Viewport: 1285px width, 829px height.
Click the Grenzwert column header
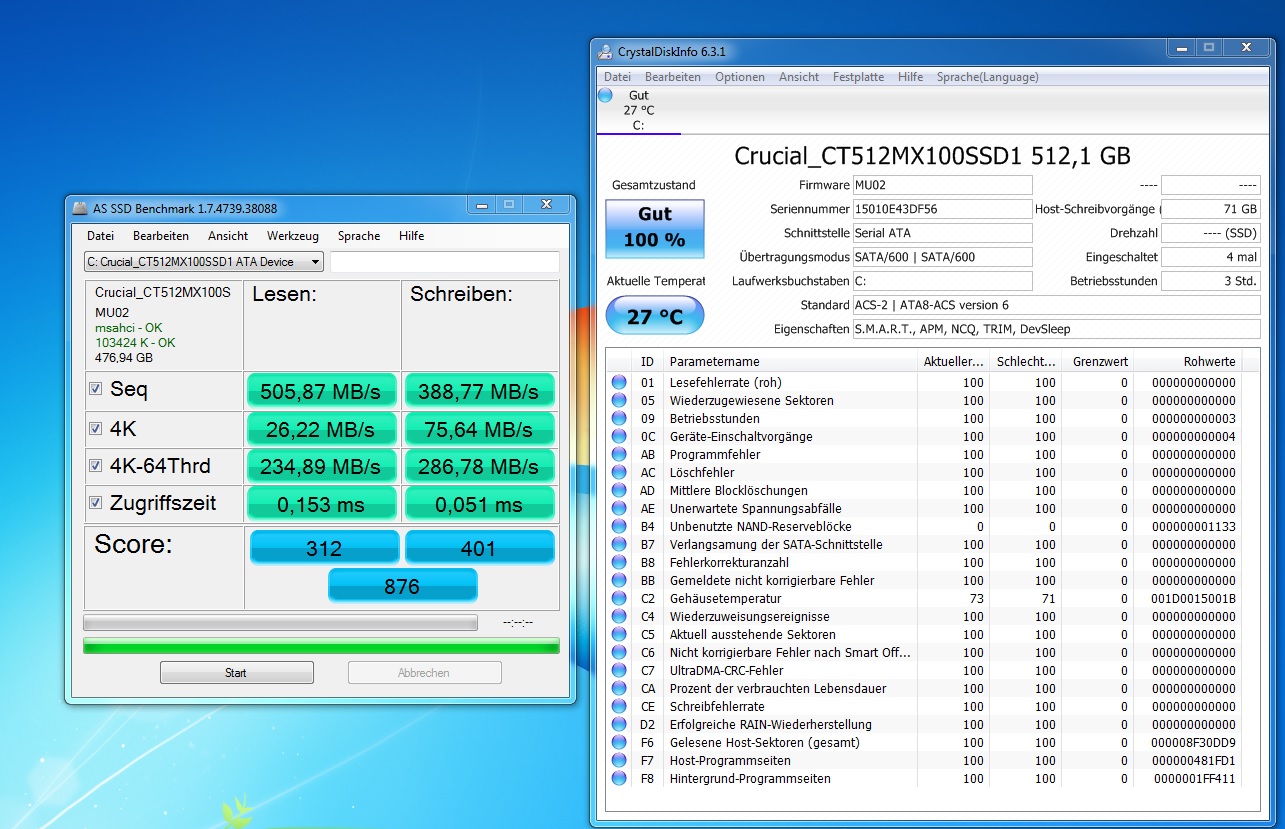pos(1097,361)
